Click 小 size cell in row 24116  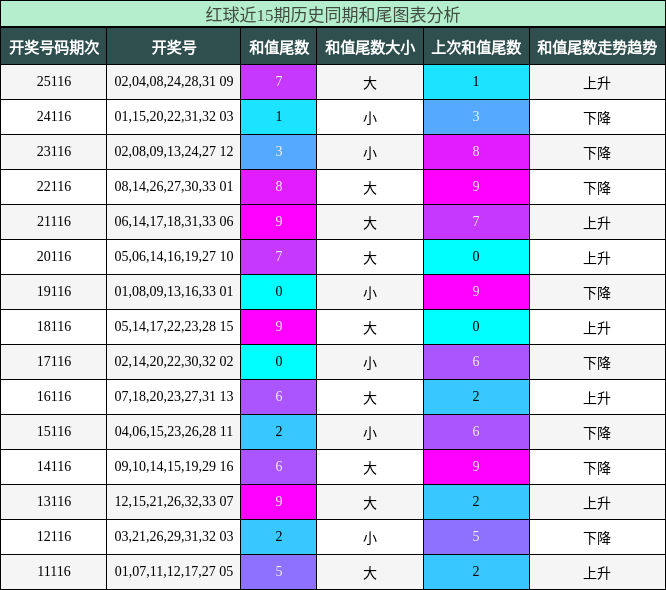pyautogui.click(x=370, y=117)
